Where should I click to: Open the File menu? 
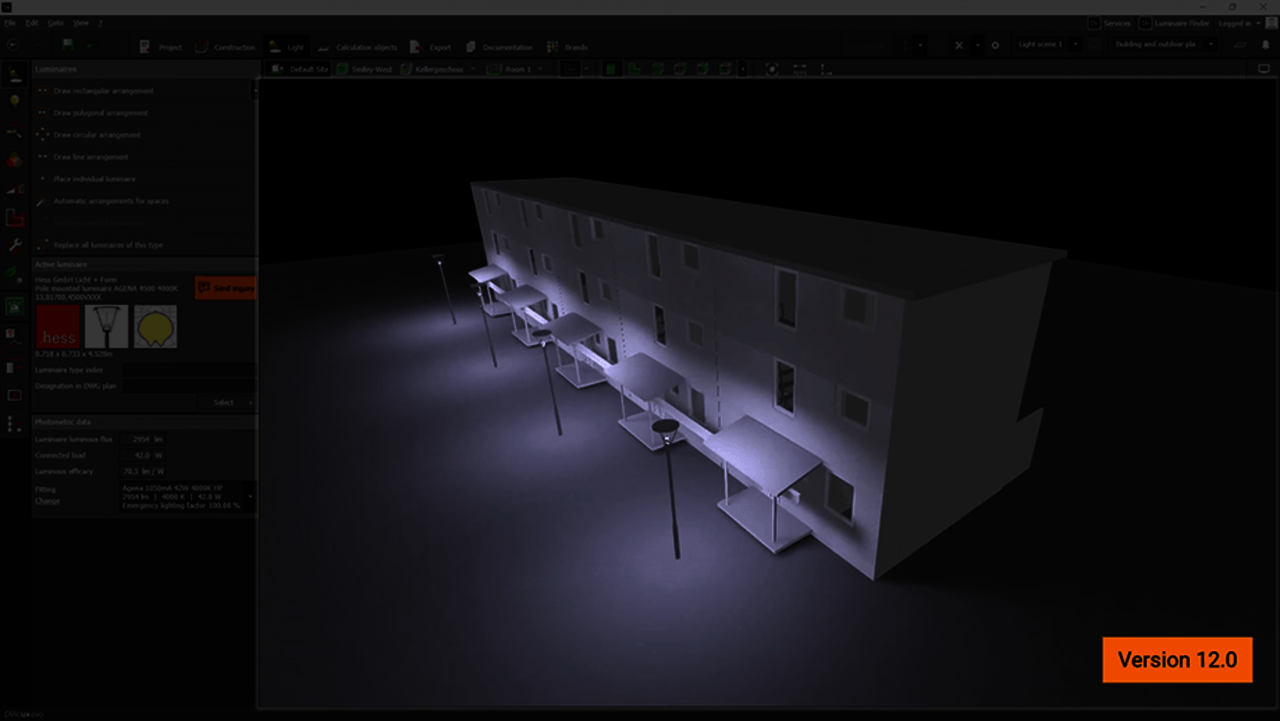point(9,22)
